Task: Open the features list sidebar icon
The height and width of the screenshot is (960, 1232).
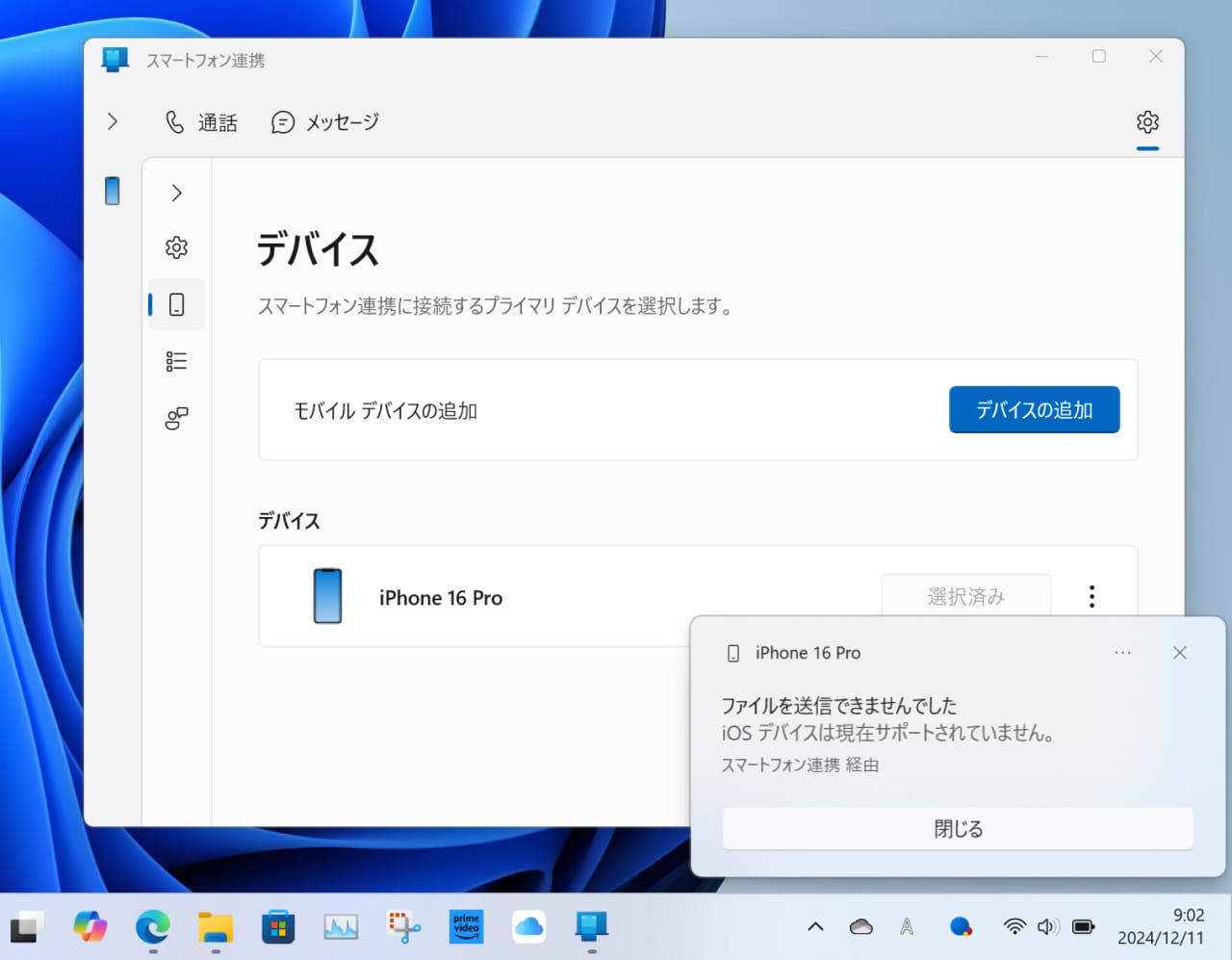Action: 176,361
